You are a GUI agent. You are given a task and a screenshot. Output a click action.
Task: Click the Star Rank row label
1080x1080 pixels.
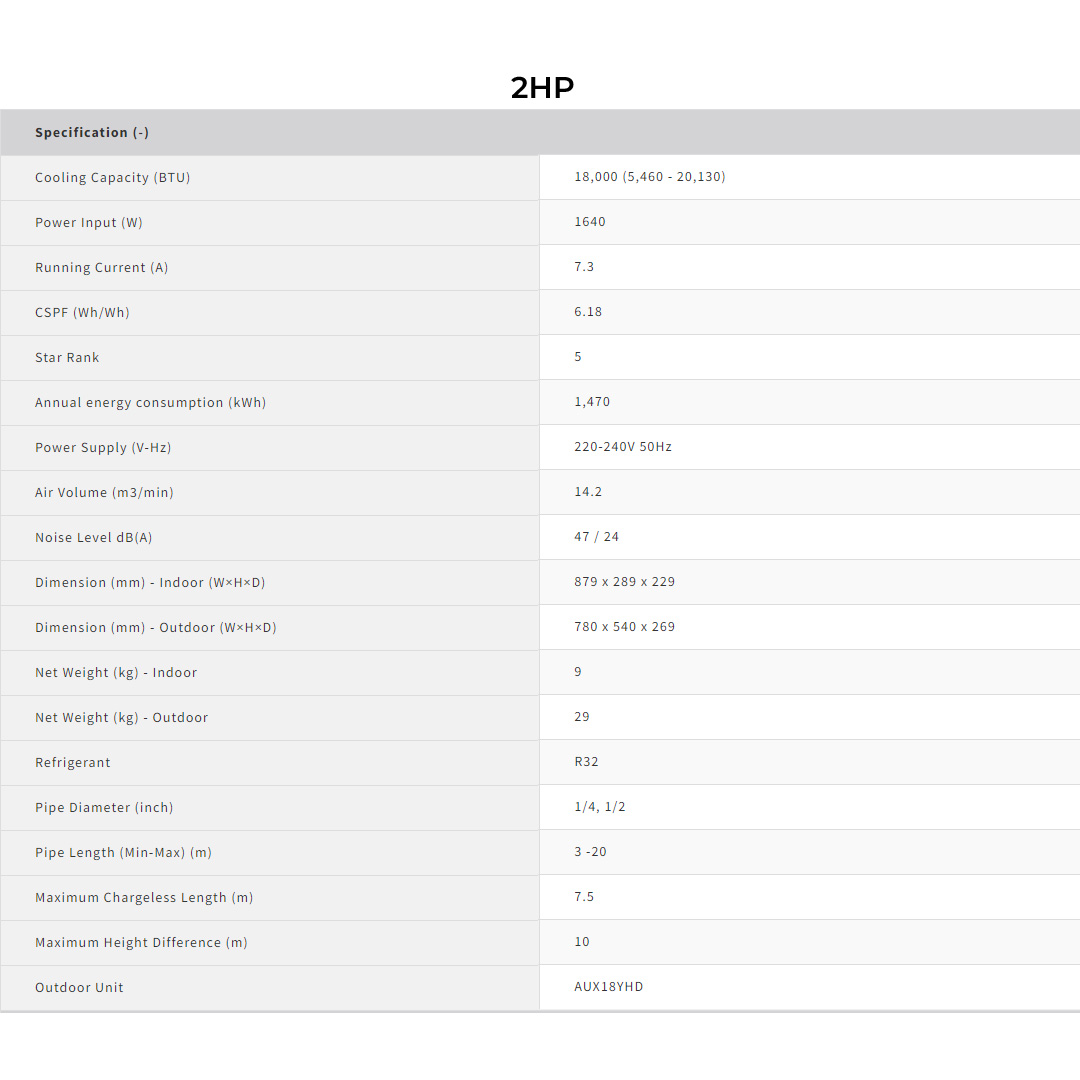coord(67,358)
